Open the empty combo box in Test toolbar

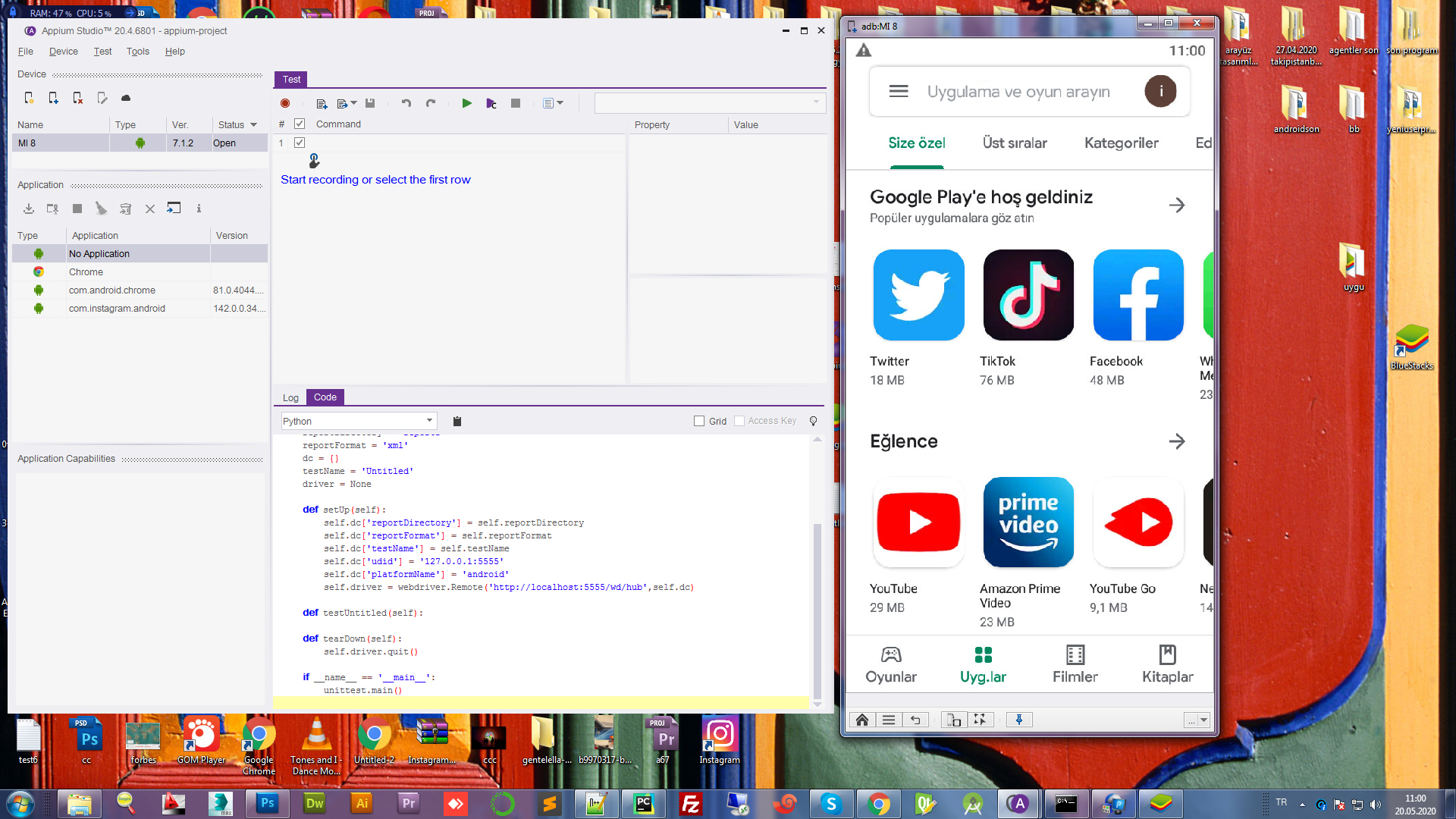[x=710, y=102]
